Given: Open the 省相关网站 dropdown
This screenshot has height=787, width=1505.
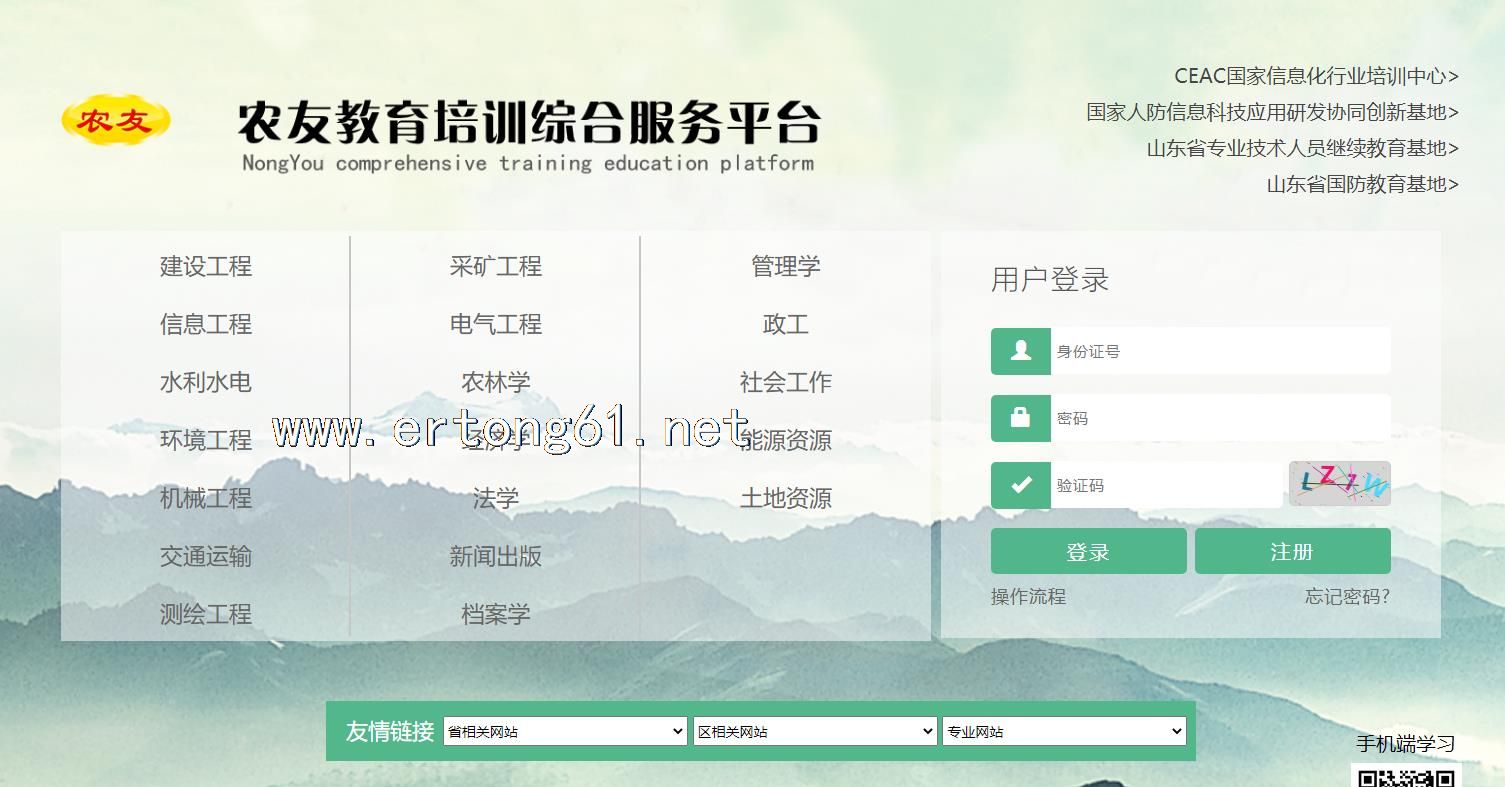Looking at the screenshot, I should [565, 731].
